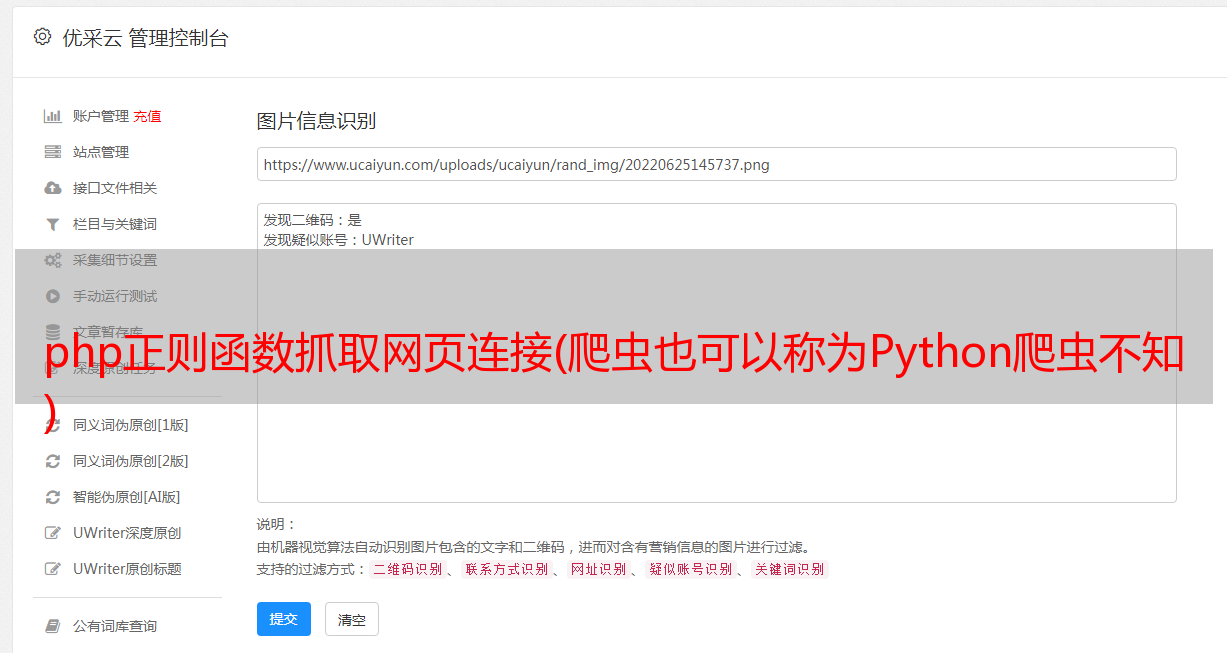Click the 优采云 管理控制台 title

145,38
